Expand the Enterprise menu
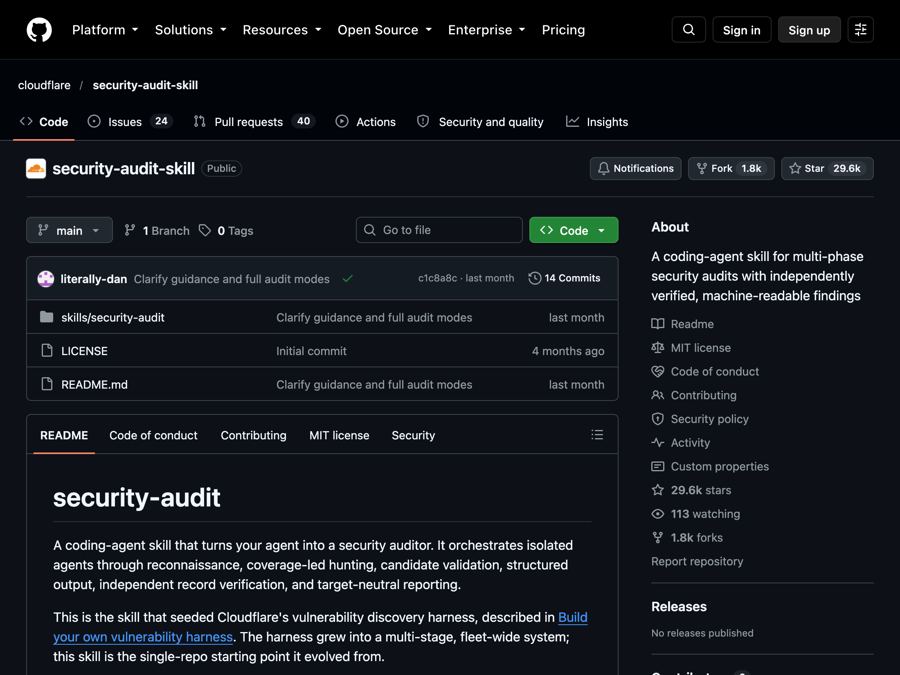 [x=487, y=30]
